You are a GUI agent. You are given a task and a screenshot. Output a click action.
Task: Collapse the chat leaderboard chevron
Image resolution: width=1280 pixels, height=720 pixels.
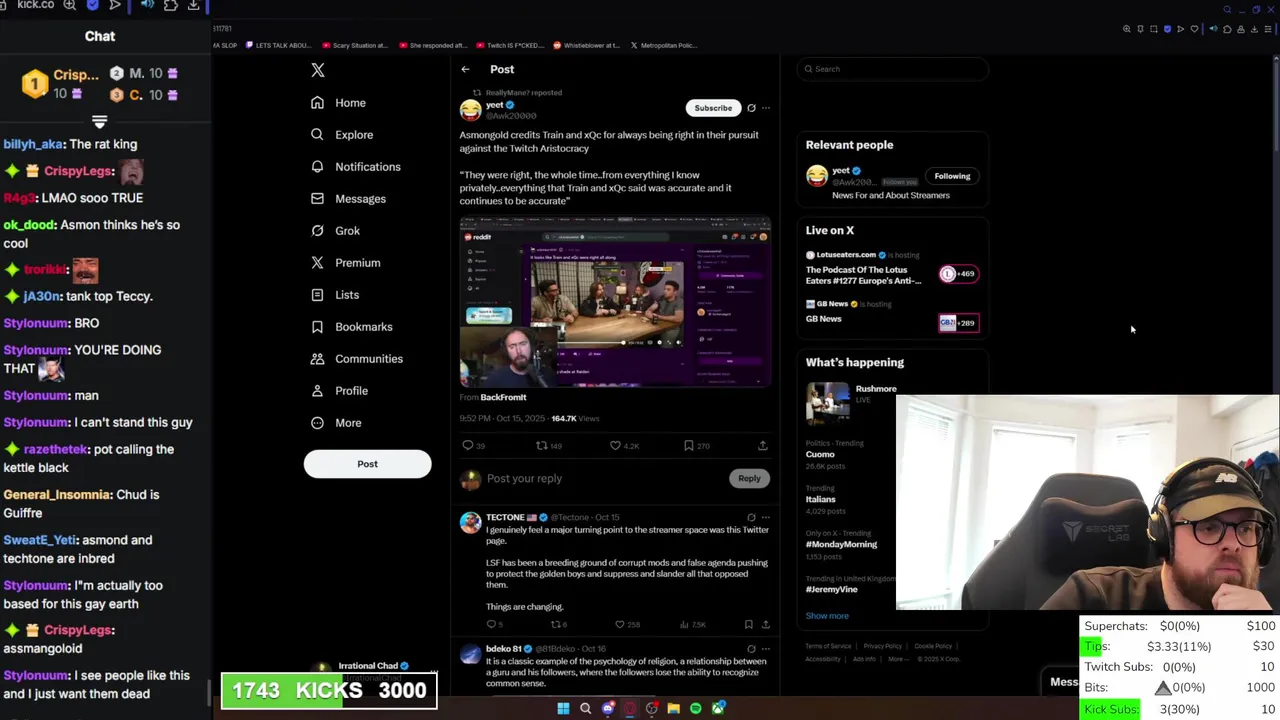[99, 122]
